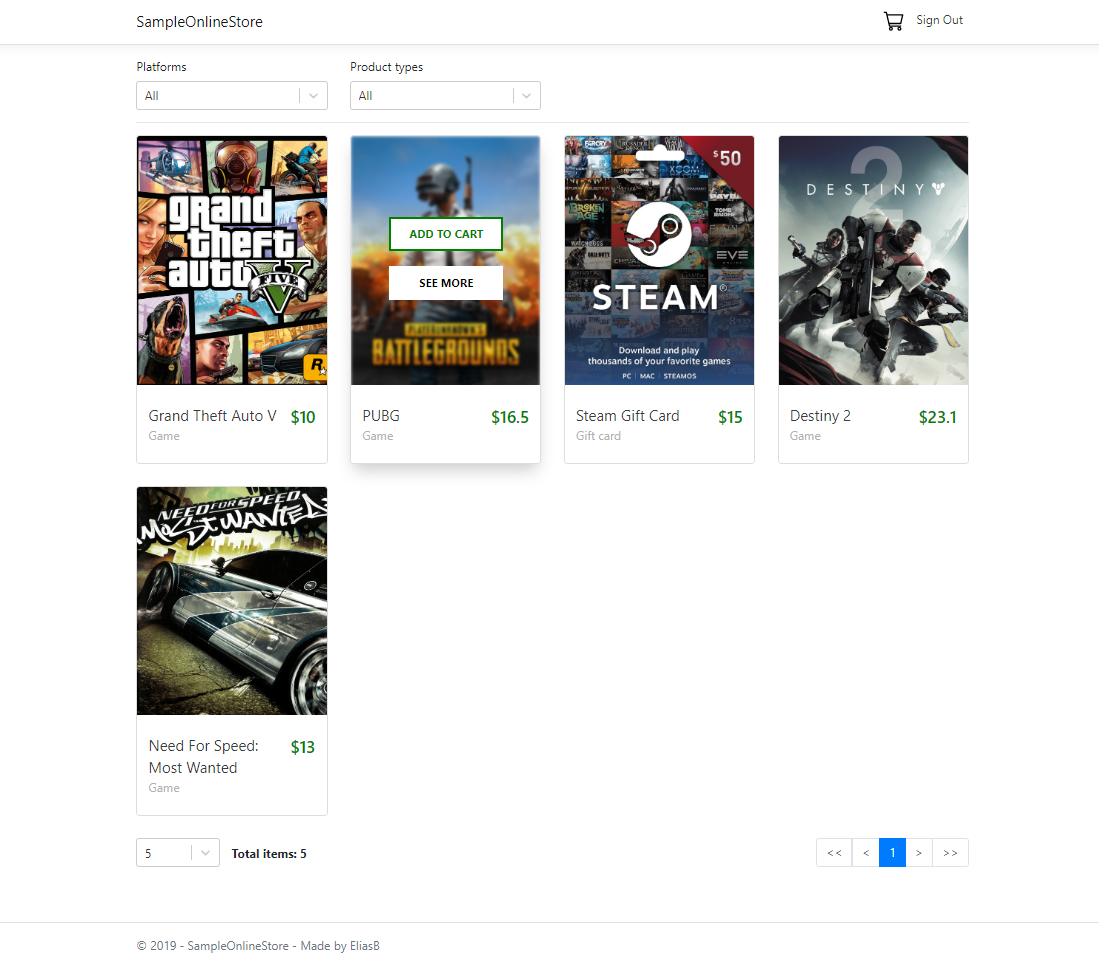Select page 1 in pagination
The height and width of the screenshot is (965, 1099).
point(892,853)
